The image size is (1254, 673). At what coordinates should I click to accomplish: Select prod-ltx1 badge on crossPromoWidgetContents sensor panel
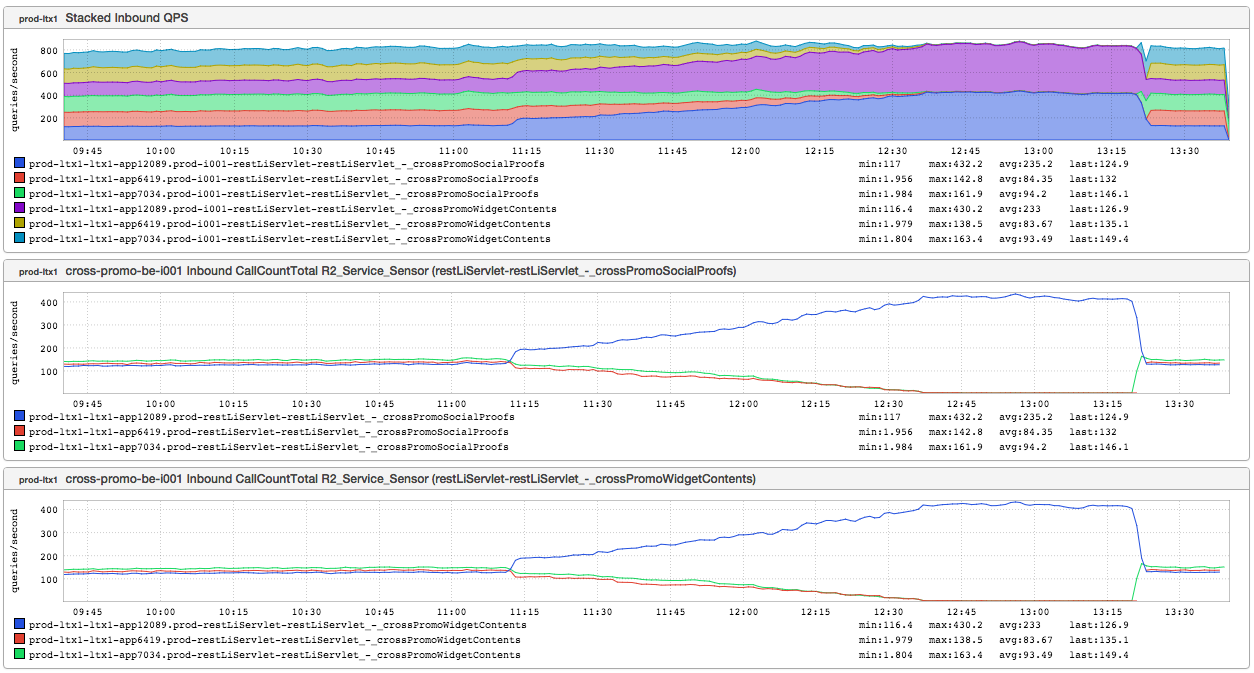coord(36,480)
